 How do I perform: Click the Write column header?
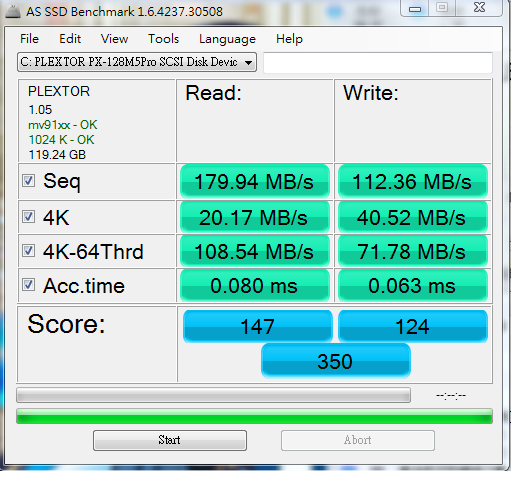coord(371,93)
